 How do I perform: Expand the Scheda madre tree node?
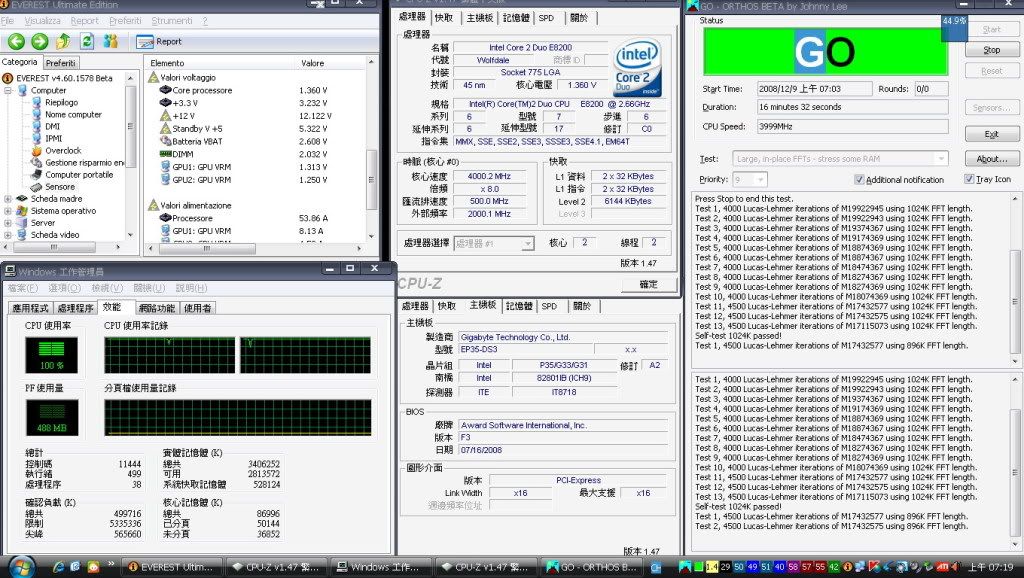pos(8,199)
